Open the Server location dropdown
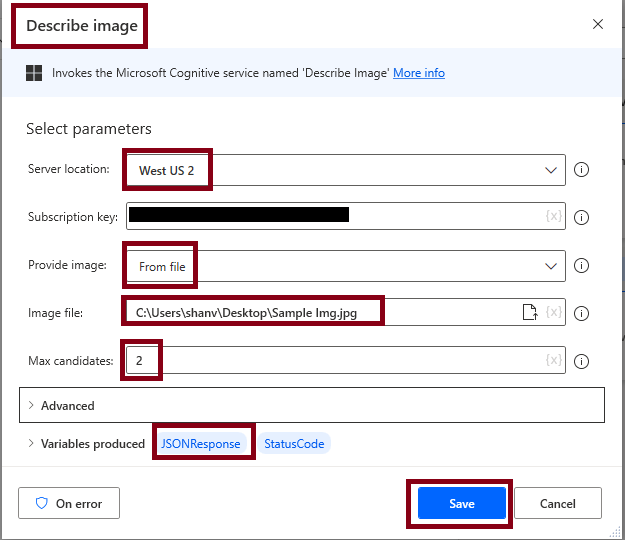Image resolution: width=625 pixels, height=541 pixels. 346,170
